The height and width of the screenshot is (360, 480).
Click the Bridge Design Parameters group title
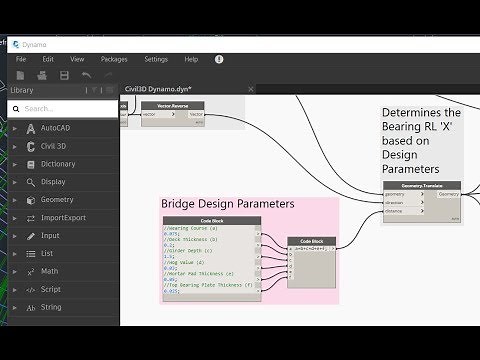(228, 204)
